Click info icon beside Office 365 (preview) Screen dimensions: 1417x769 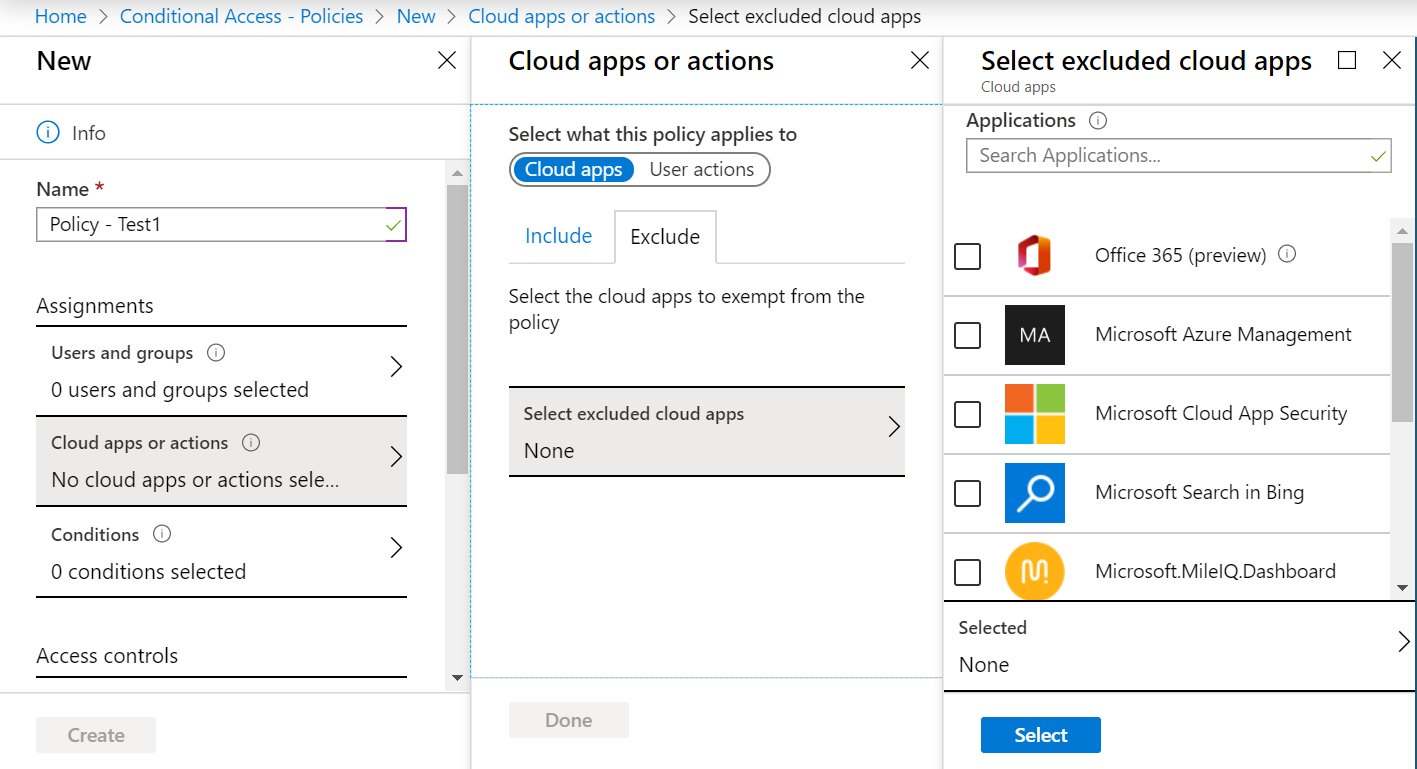point(1287,254)
